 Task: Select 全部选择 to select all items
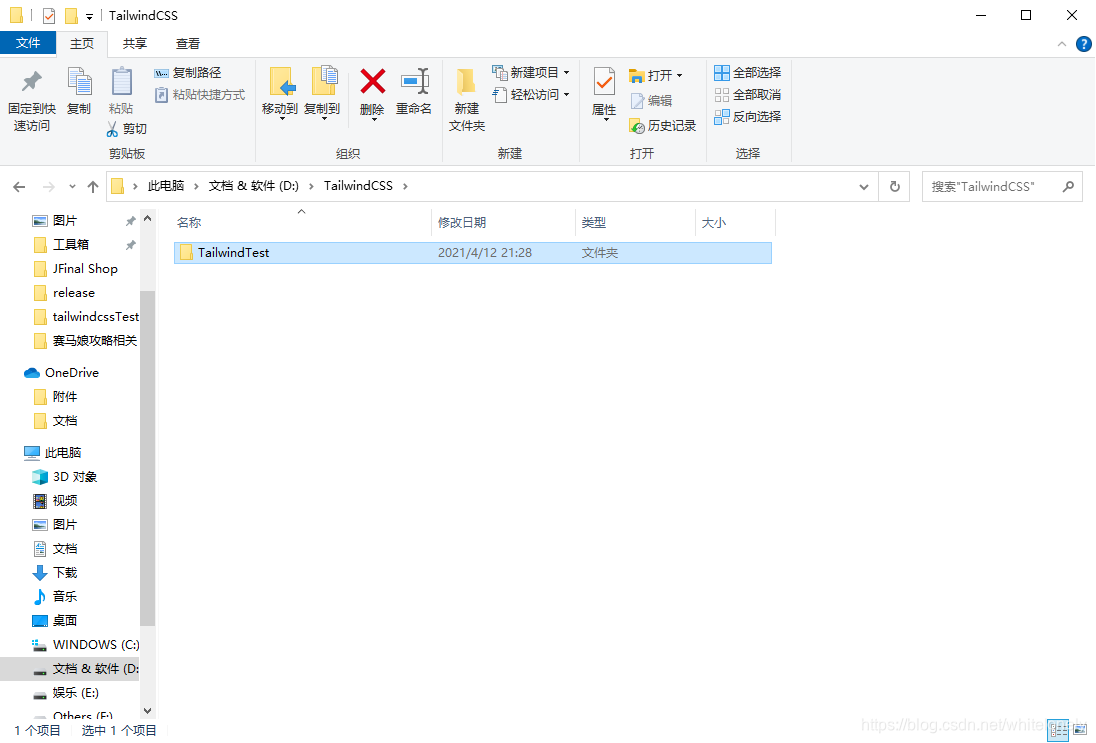[x=746, y=72]
